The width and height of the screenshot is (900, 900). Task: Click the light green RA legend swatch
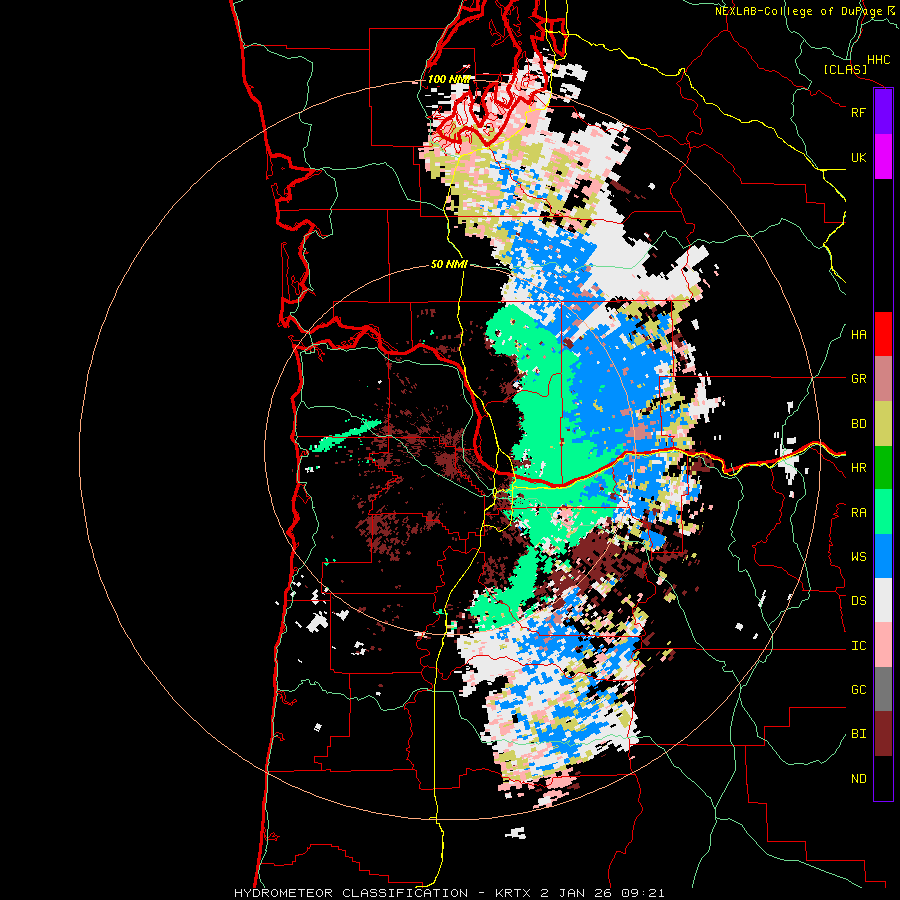(883, 512)
